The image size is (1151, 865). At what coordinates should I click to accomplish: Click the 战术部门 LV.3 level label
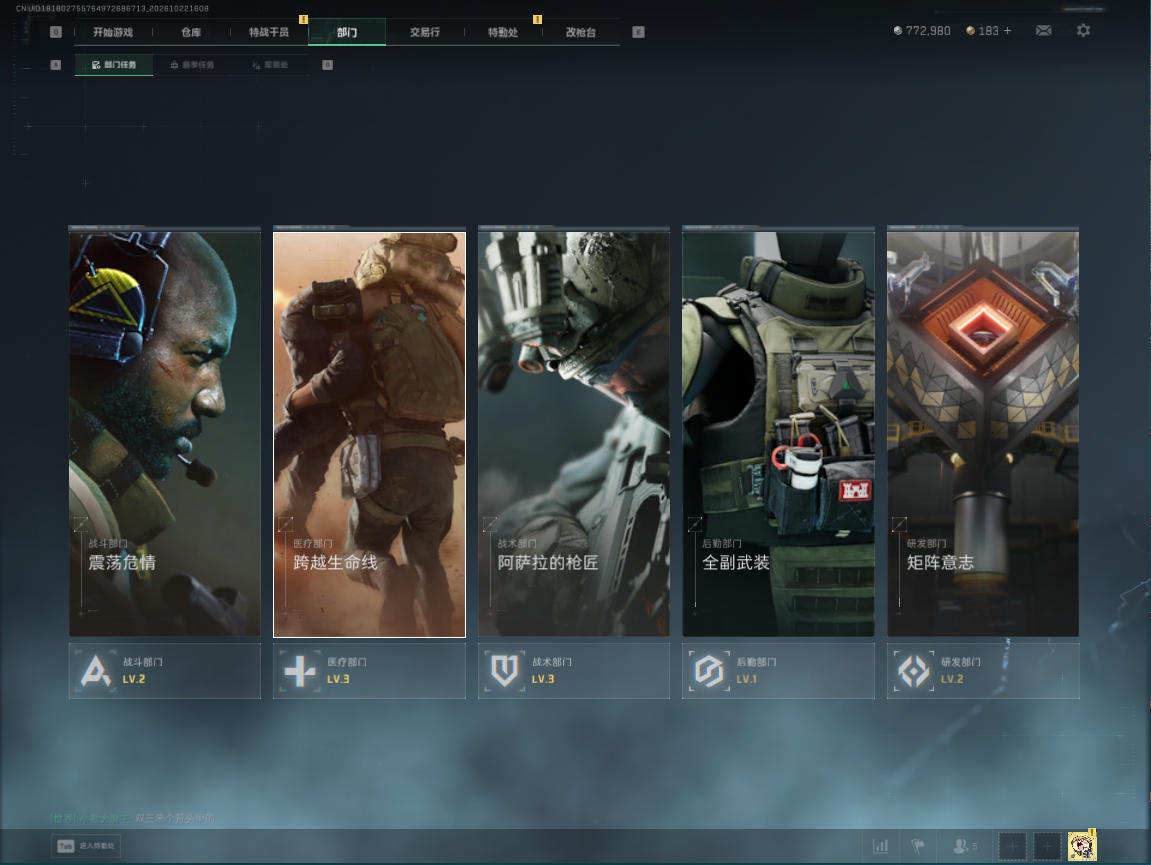pyautogui.click(x=543, y=679)
